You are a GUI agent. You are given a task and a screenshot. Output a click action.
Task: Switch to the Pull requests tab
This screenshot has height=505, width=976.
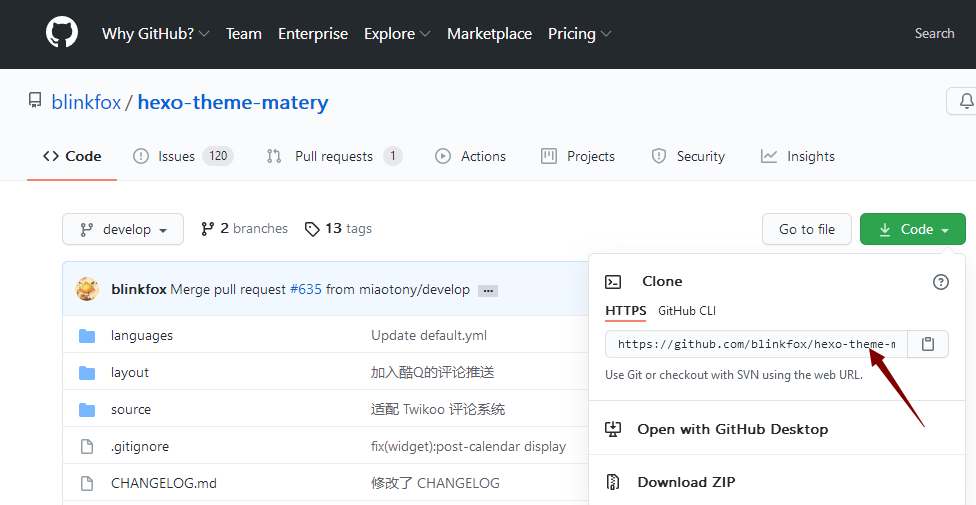tap(334, 156)
